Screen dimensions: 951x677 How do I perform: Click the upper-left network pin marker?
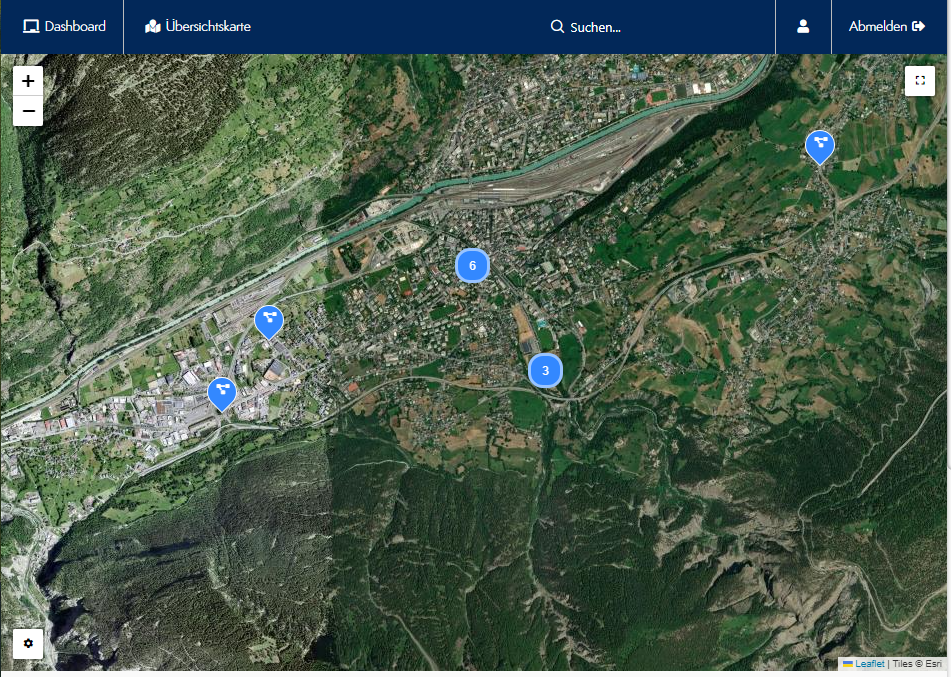(268, 321)
